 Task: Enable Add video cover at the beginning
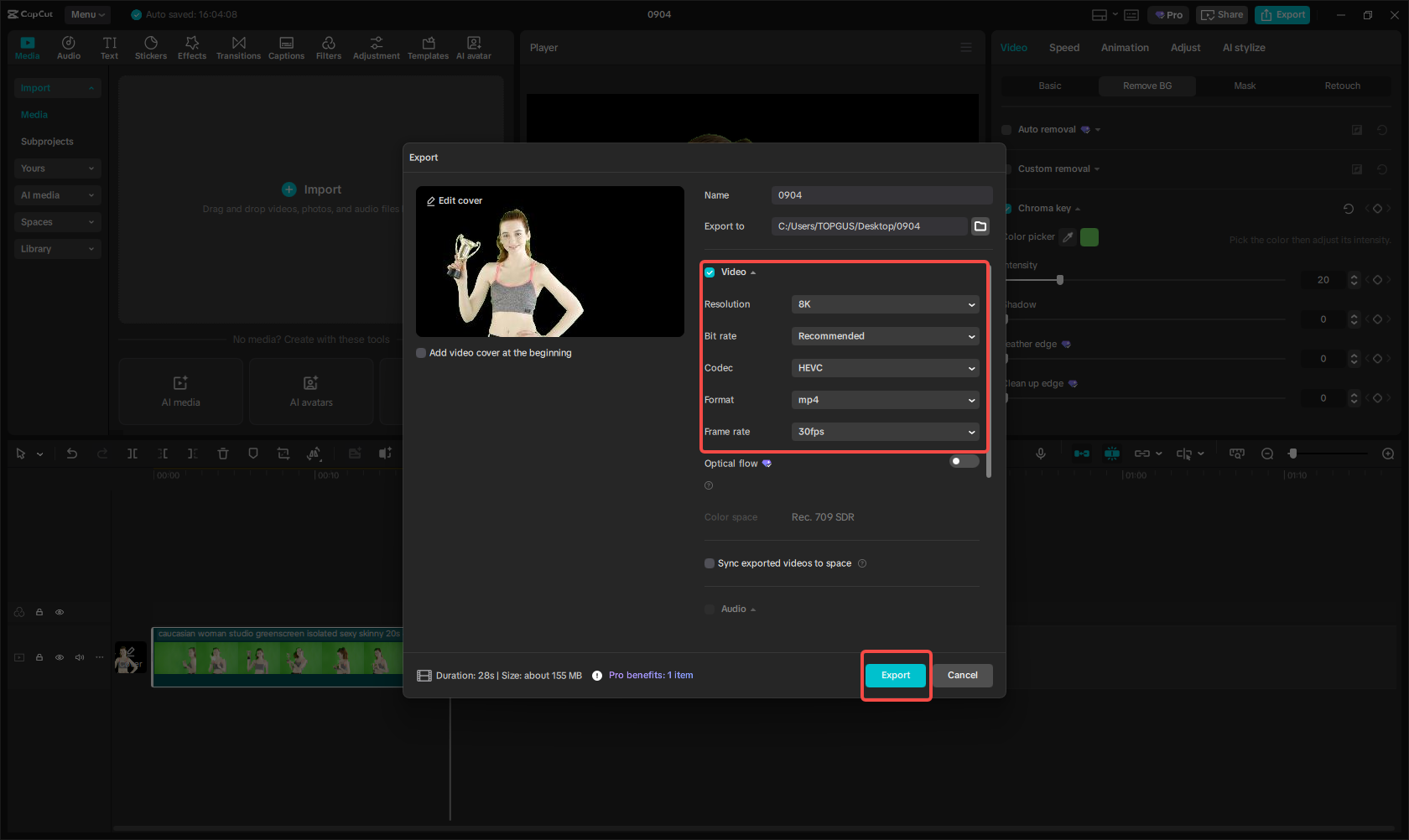[x=421, y=353]
